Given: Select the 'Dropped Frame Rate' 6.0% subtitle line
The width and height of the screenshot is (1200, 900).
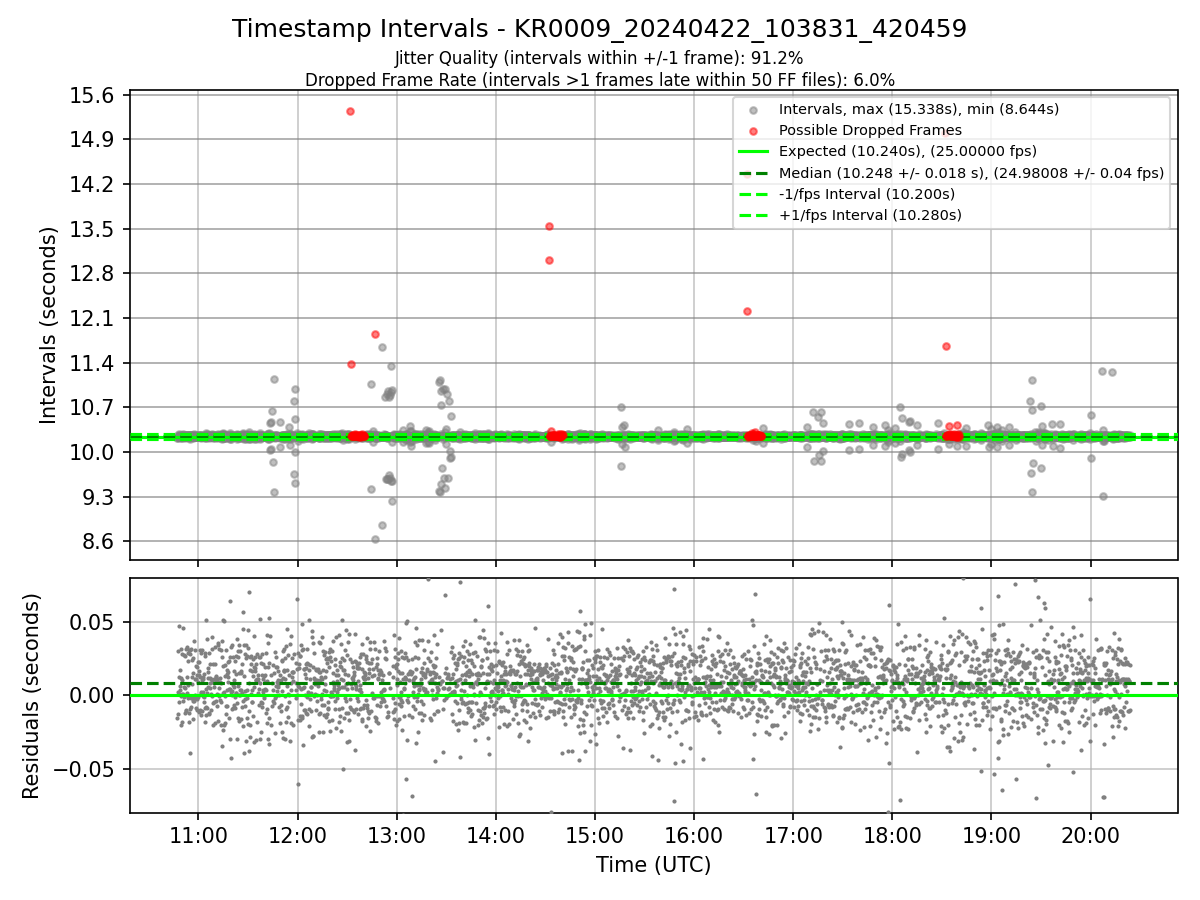Looking at the screenshot, I should pyautogui.click(x=599, y=80).
